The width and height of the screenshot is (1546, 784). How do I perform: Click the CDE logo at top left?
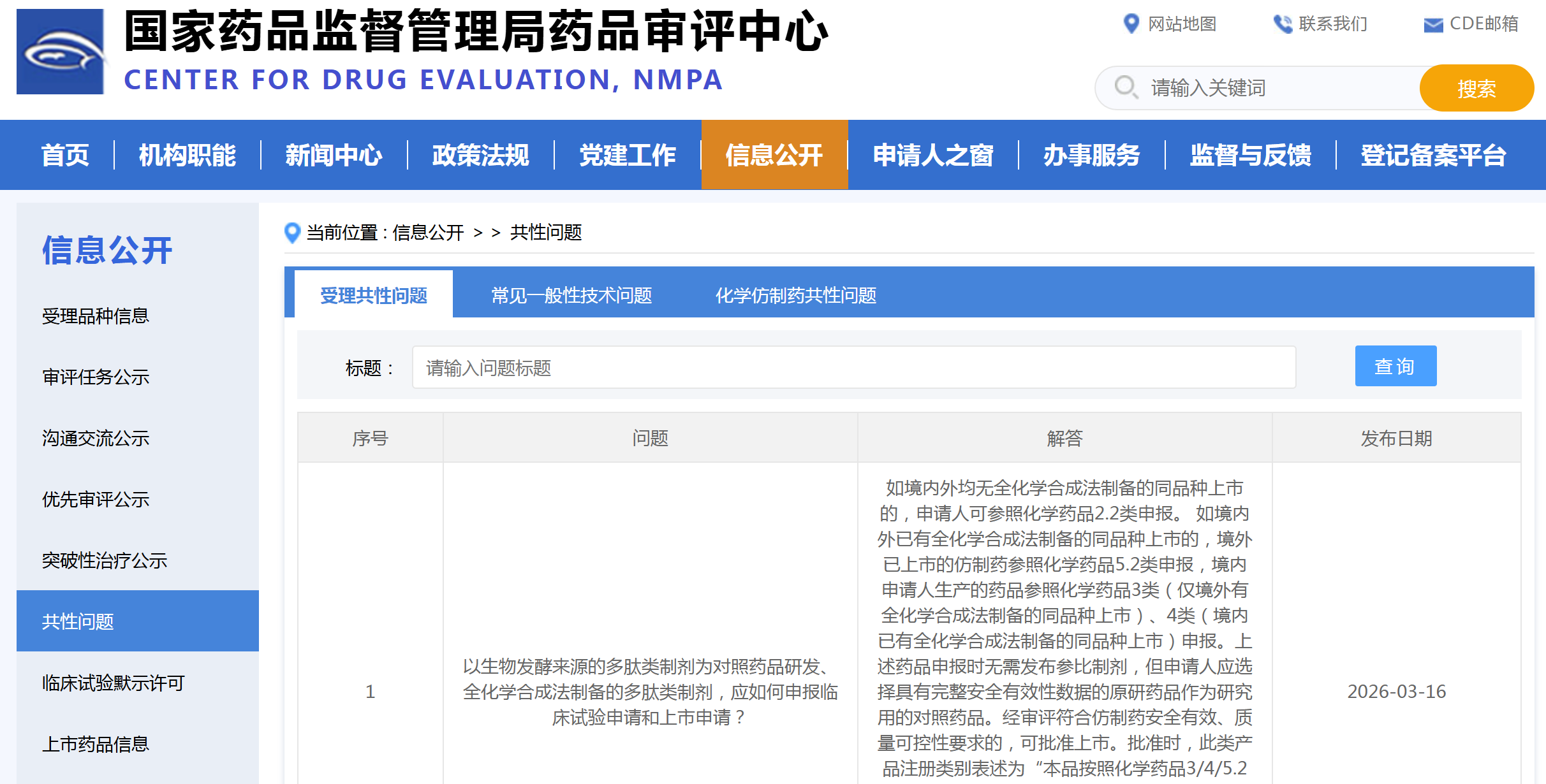pyautogui.click(x=61, y=51)
